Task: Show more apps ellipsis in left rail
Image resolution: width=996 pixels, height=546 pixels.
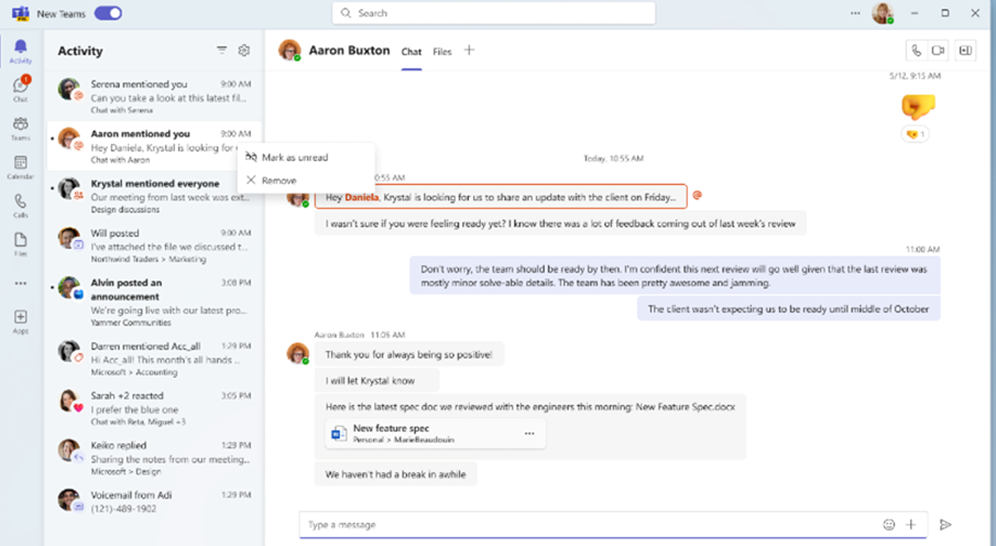Action: pyautogui.click(x=20, y=283)
